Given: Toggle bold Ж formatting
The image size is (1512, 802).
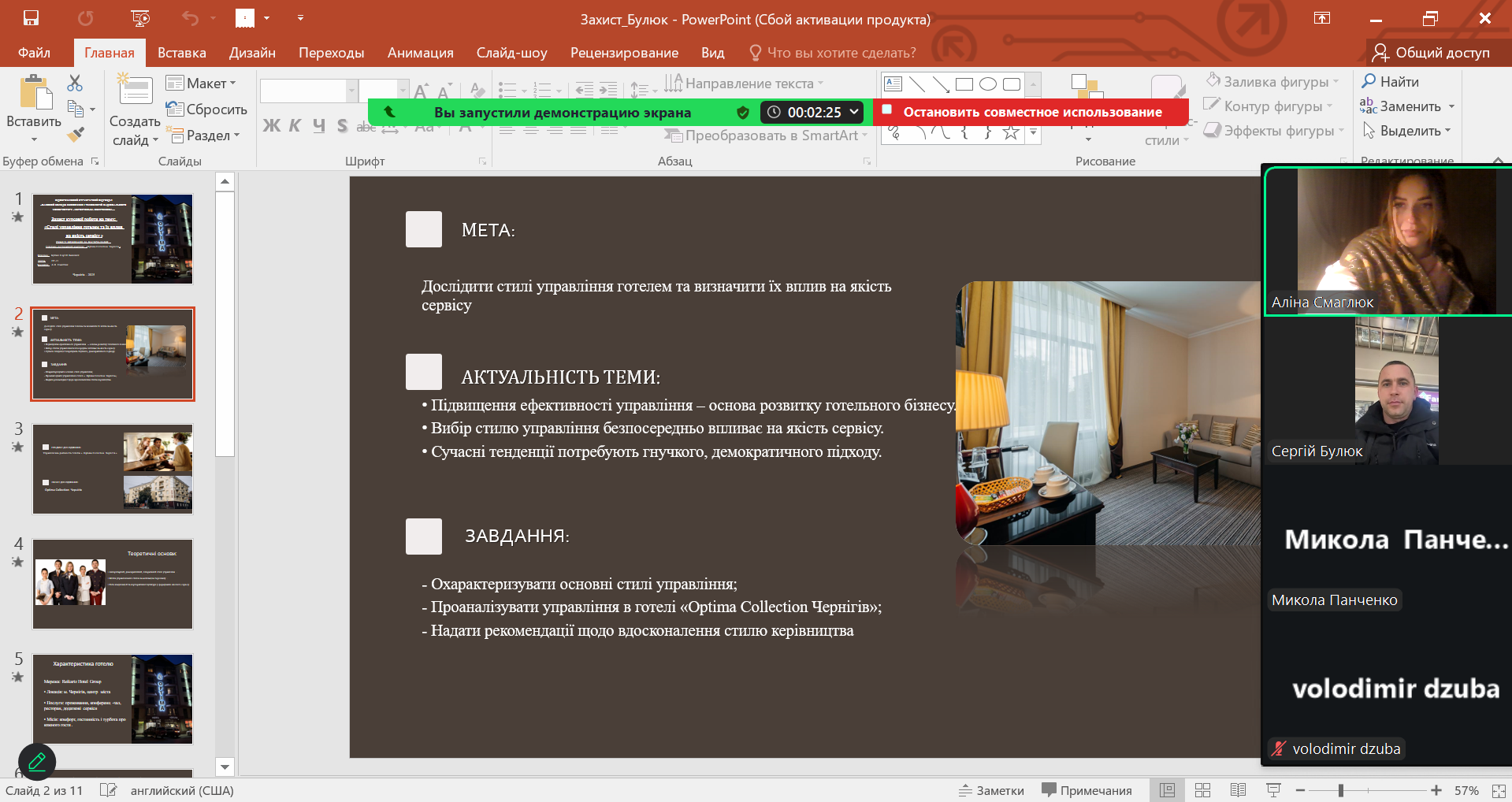Looking at the screenshot, I should point(271,126).
